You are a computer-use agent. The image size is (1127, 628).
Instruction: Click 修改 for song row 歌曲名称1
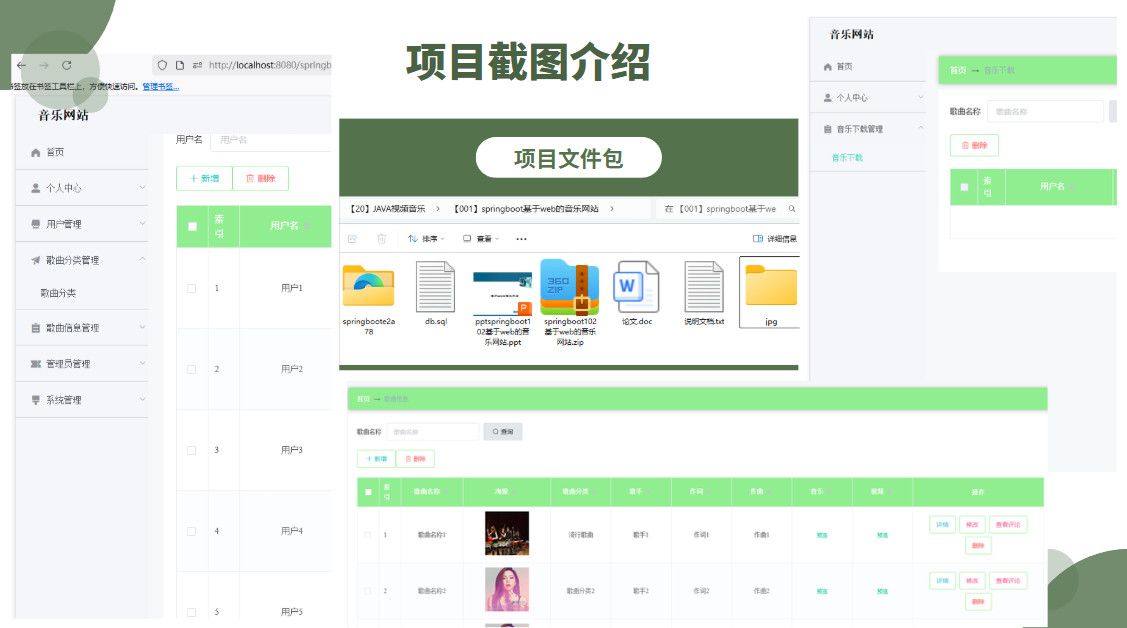pos(972,525)
